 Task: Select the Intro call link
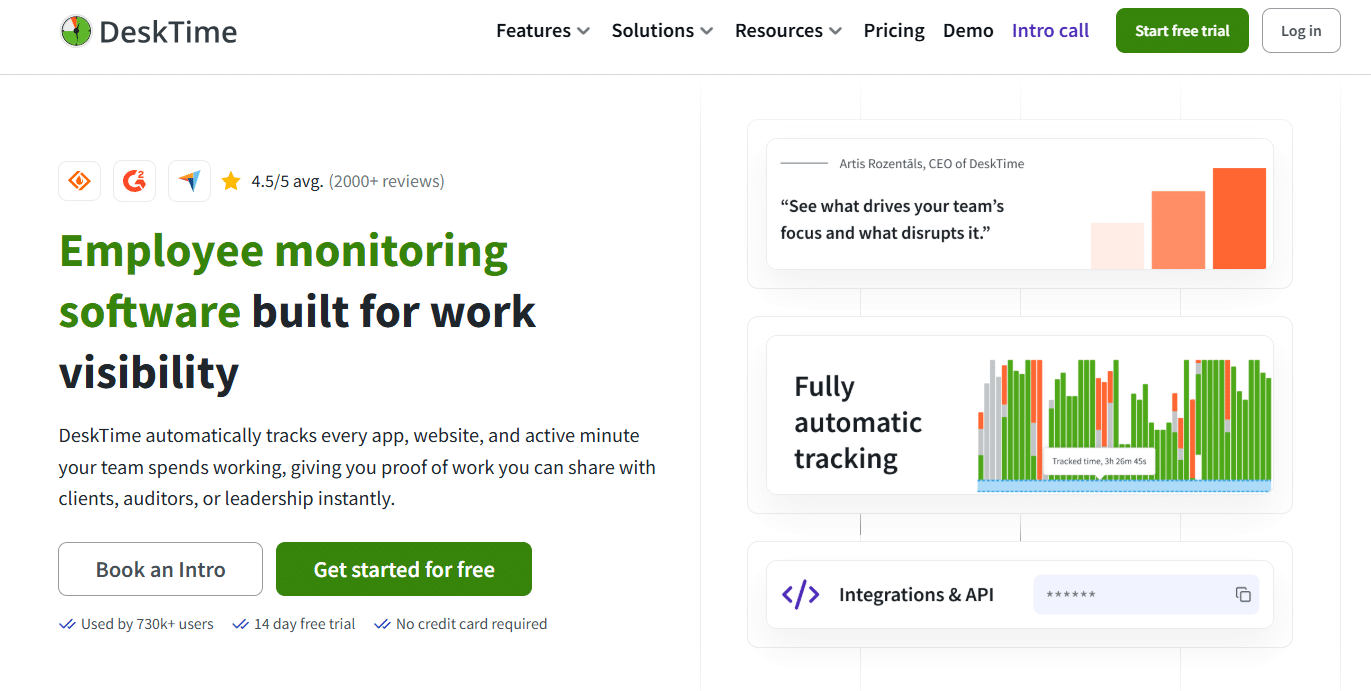[1050, 31]
